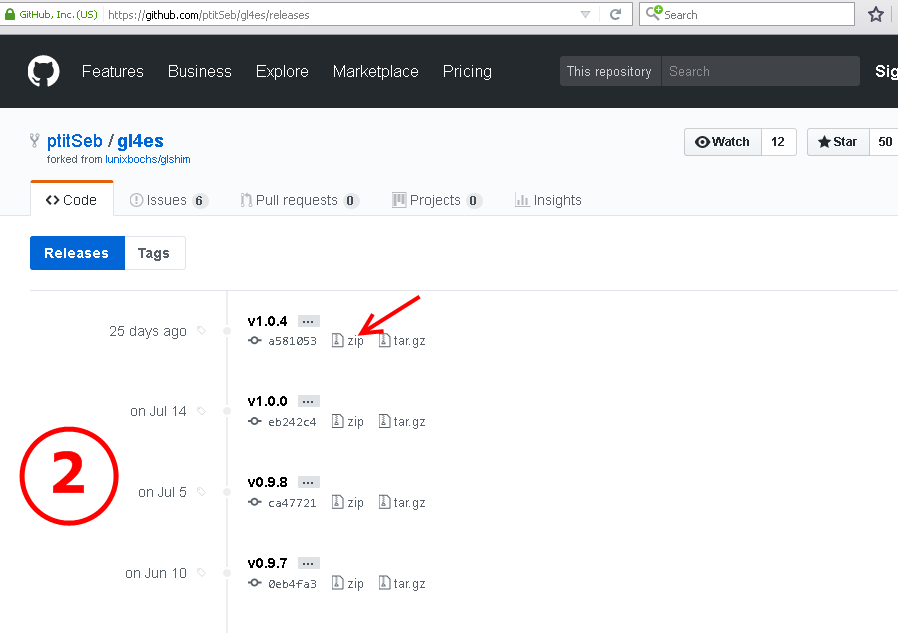This screenshot has height=633, width=898.
Task: Bookmark page with the star icon
Action: (876, 14)
